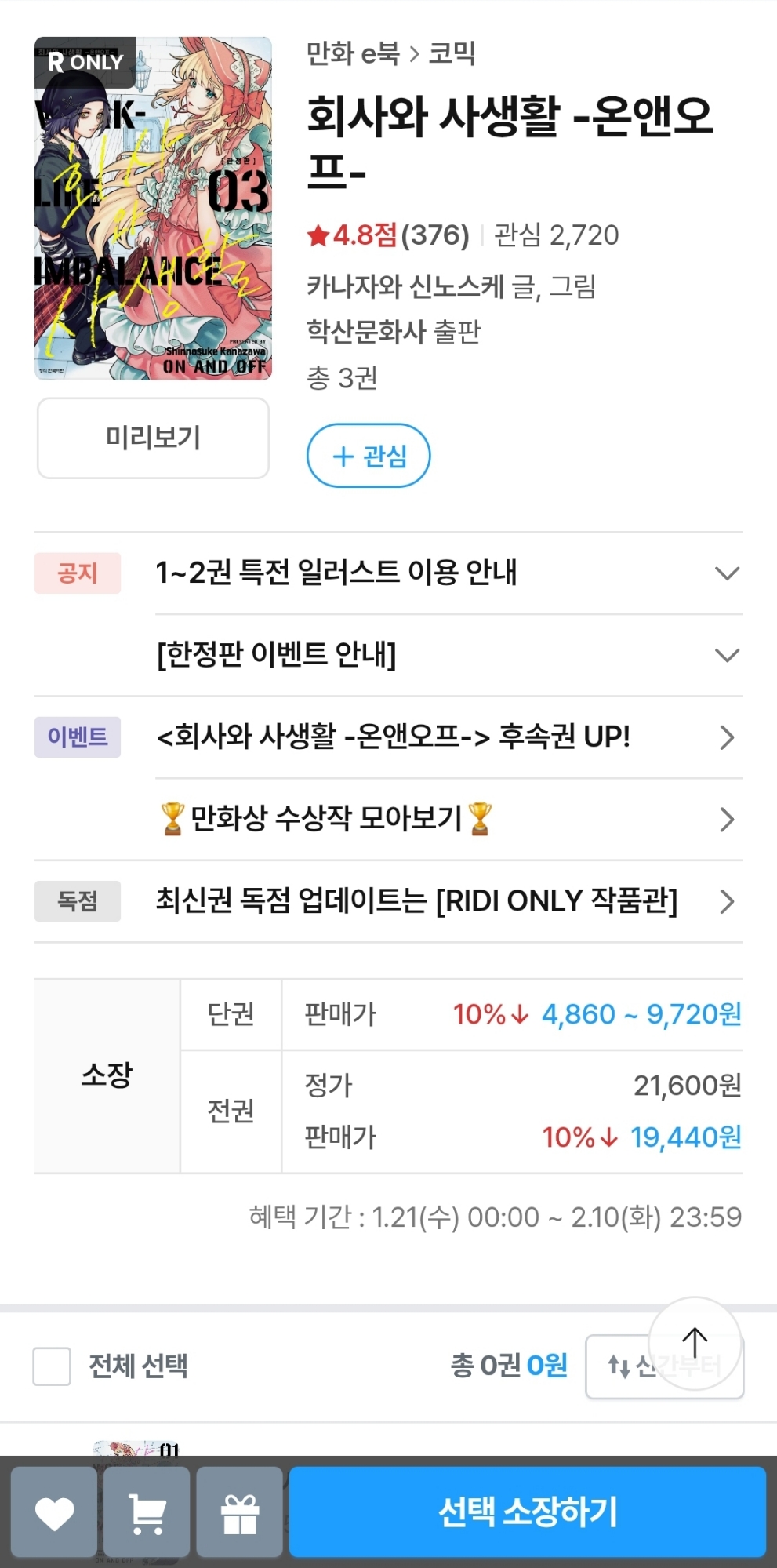Expand 1~2권 특전 일러스트 이용 안내 notice
The image size is (777, 1568).
727,573
